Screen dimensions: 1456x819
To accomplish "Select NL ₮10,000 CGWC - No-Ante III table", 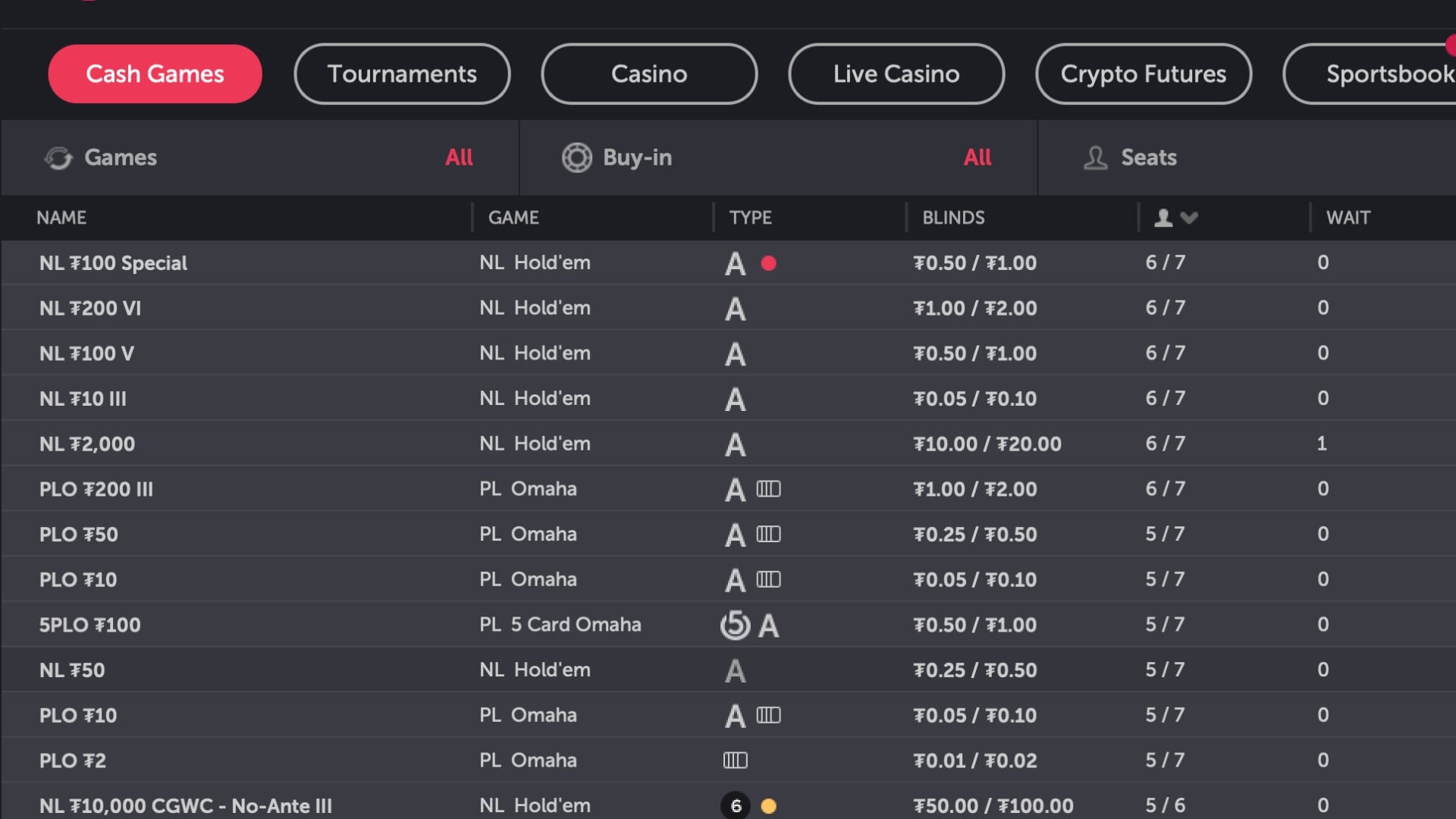I will [x=728, y=802].
